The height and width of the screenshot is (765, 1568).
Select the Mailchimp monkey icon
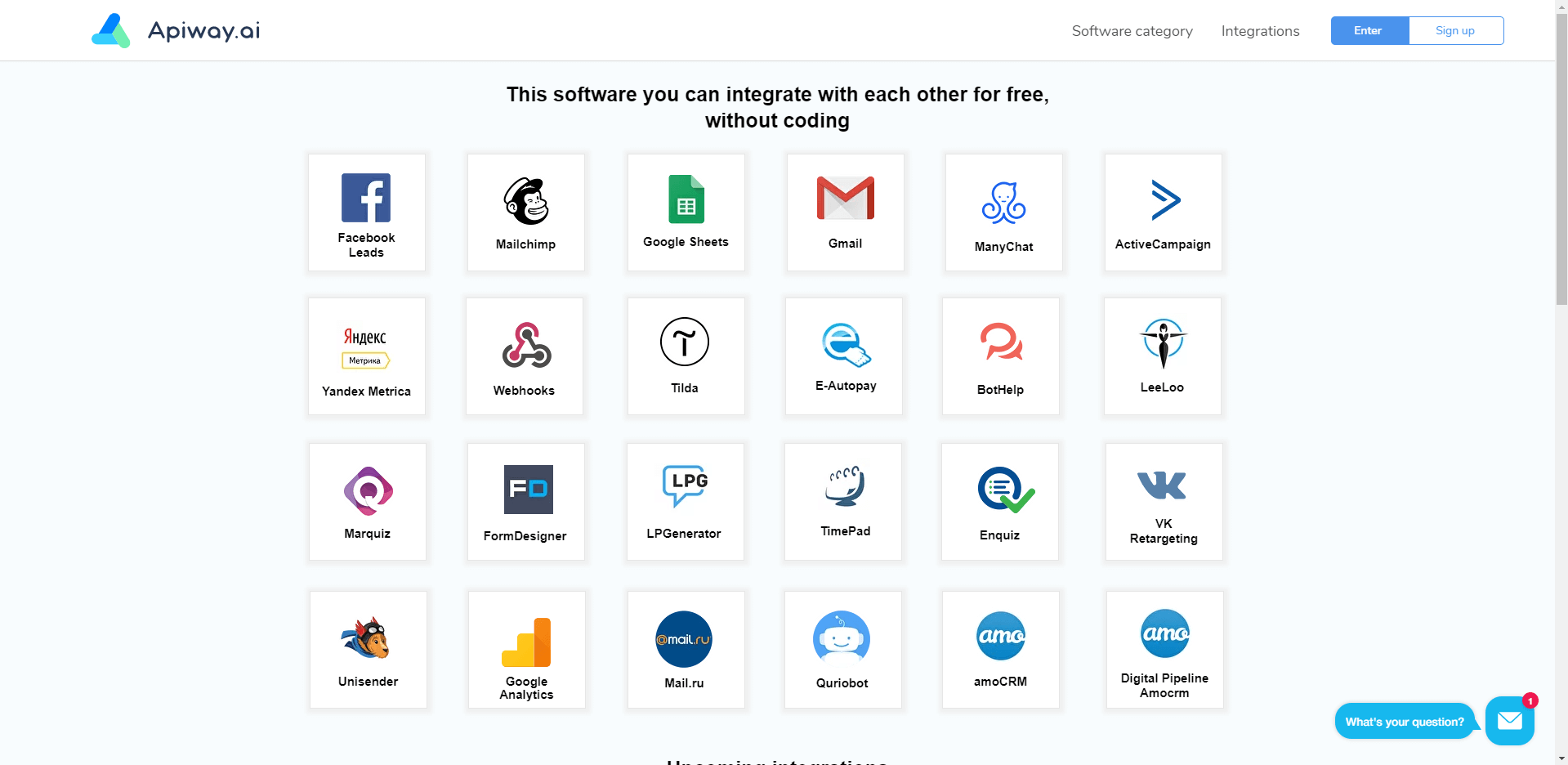click(x=526, y=201)
